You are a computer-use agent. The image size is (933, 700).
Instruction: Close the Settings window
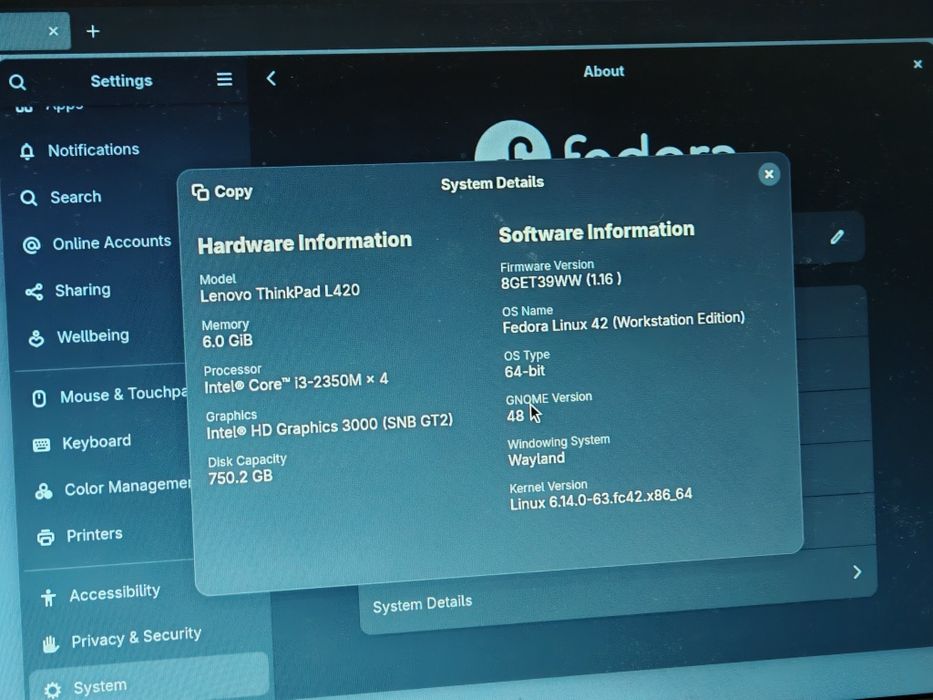[918, 64]
